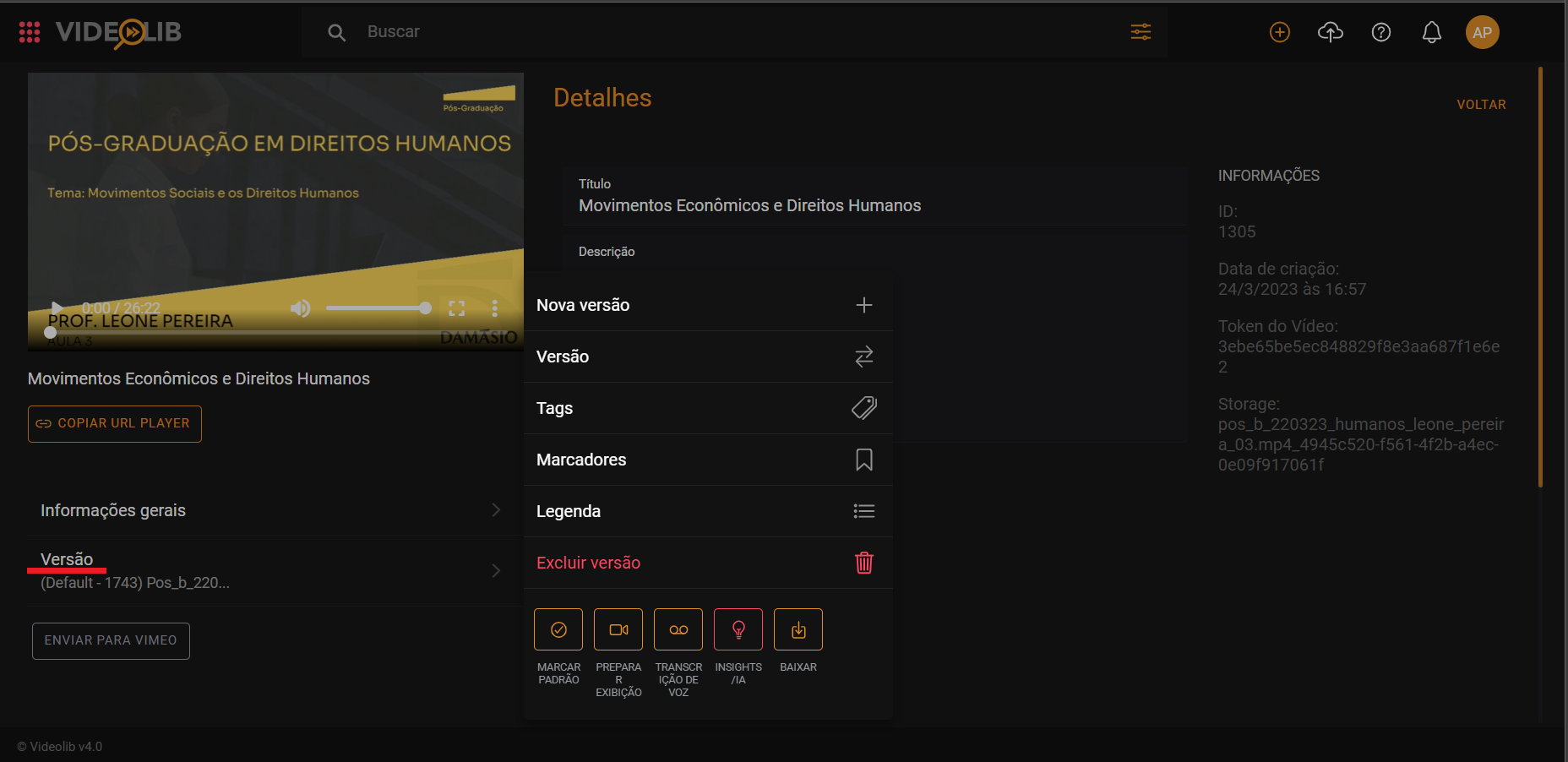Click the Descrição field
The width and height of the screenshot is (1568, 762).
pos(874,338)
